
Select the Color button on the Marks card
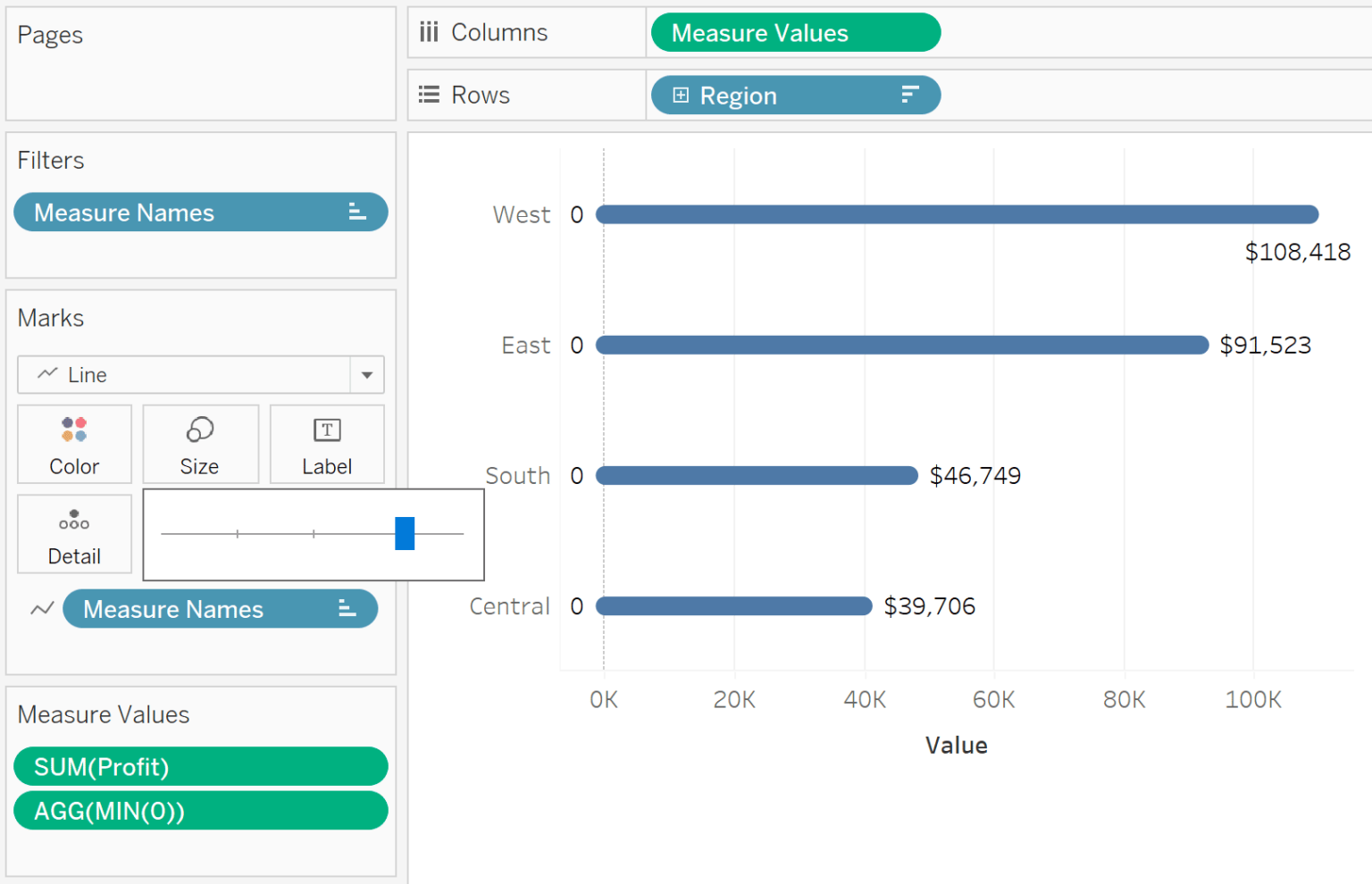74,444
